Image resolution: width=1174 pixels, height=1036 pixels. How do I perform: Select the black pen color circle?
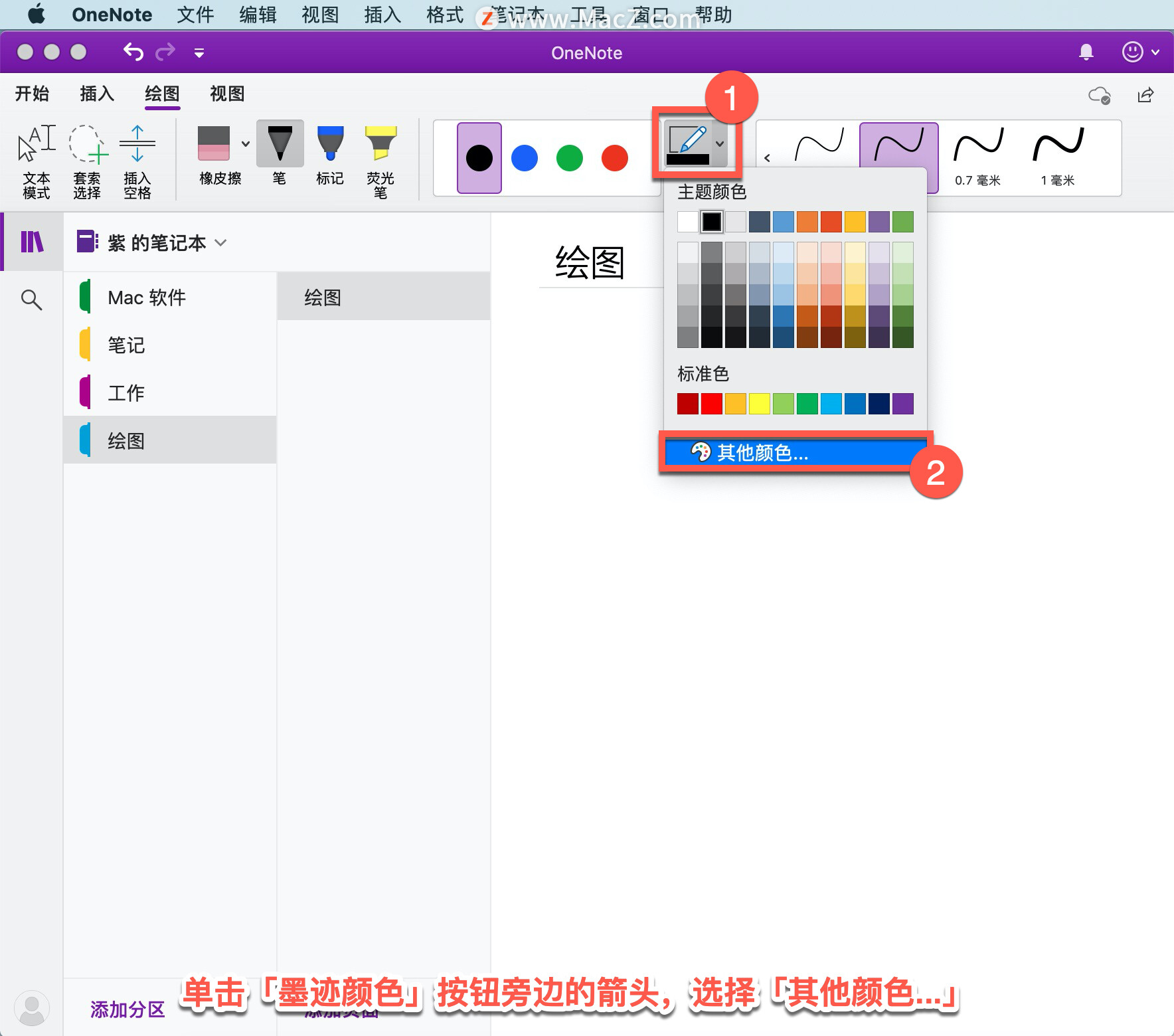pyautogui.click(x=479, y=158)
